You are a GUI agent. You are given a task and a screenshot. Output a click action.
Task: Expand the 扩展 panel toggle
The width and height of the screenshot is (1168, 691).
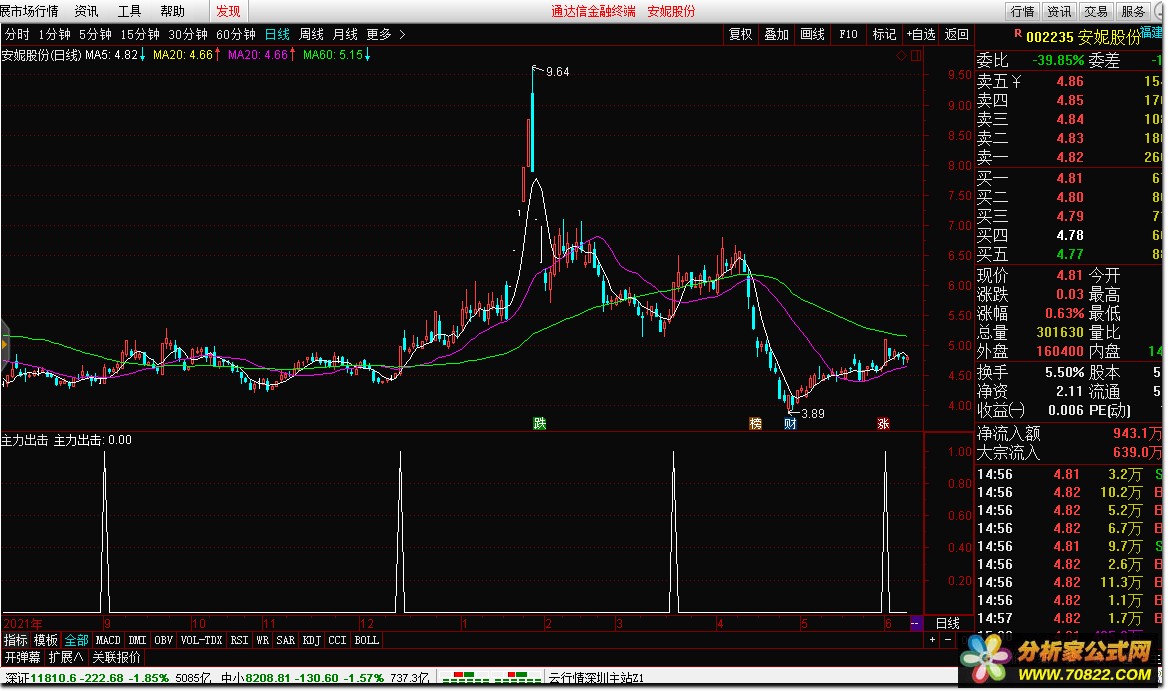point(66,657)
